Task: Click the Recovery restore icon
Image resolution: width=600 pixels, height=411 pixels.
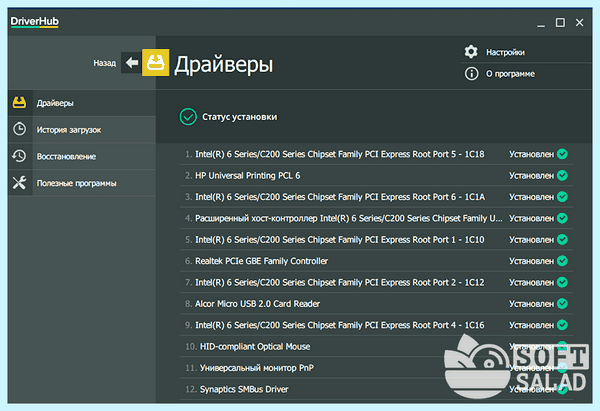Action: (19, 156)
